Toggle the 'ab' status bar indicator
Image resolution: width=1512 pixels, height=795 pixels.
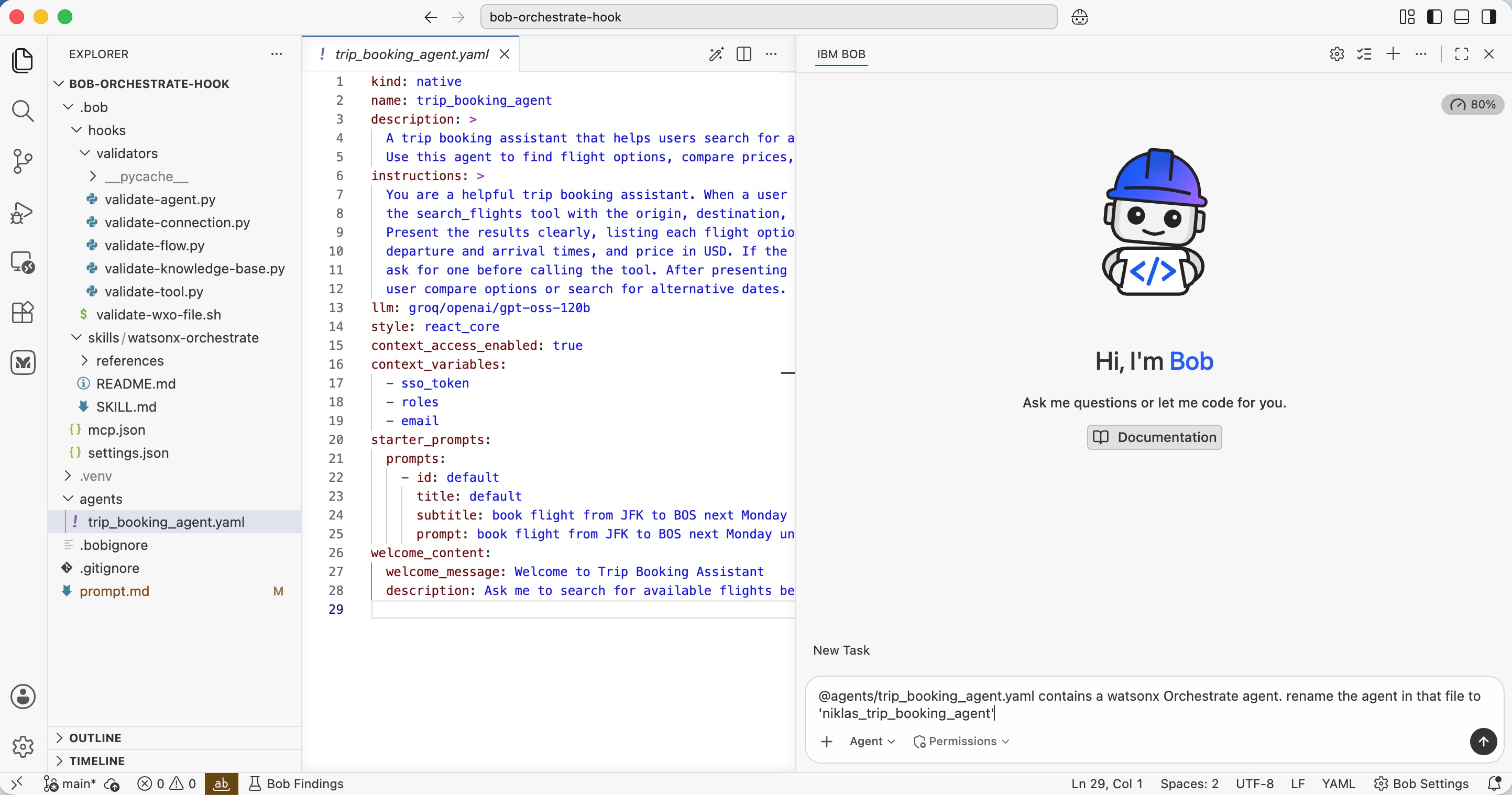(x=221, y=783)
